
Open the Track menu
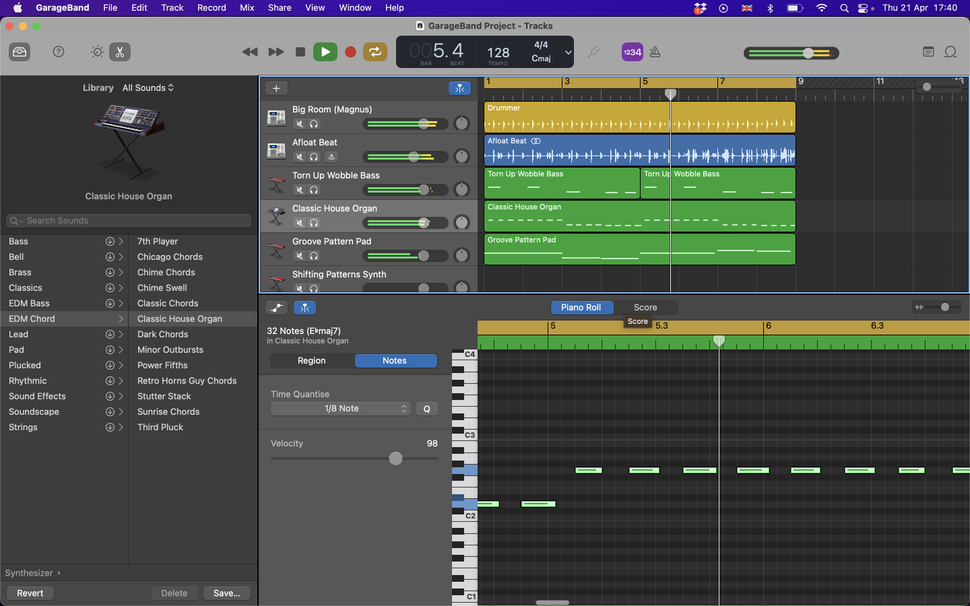[x=172, y=7]
